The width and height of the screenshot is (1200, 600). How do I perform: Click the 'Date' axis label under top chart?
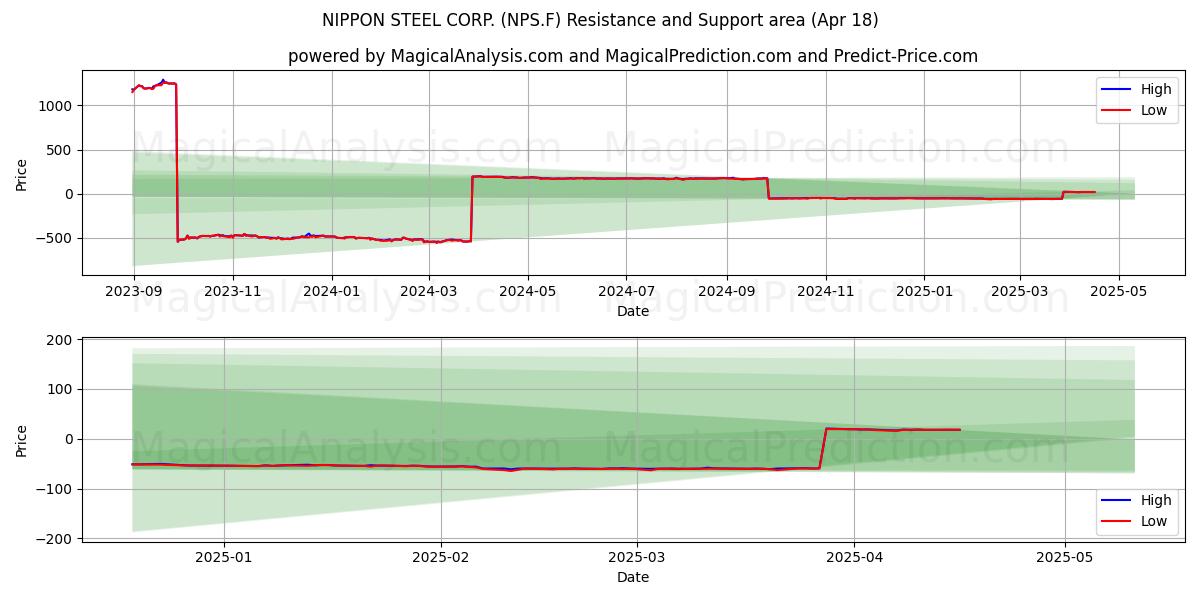(x=633, y=311)
